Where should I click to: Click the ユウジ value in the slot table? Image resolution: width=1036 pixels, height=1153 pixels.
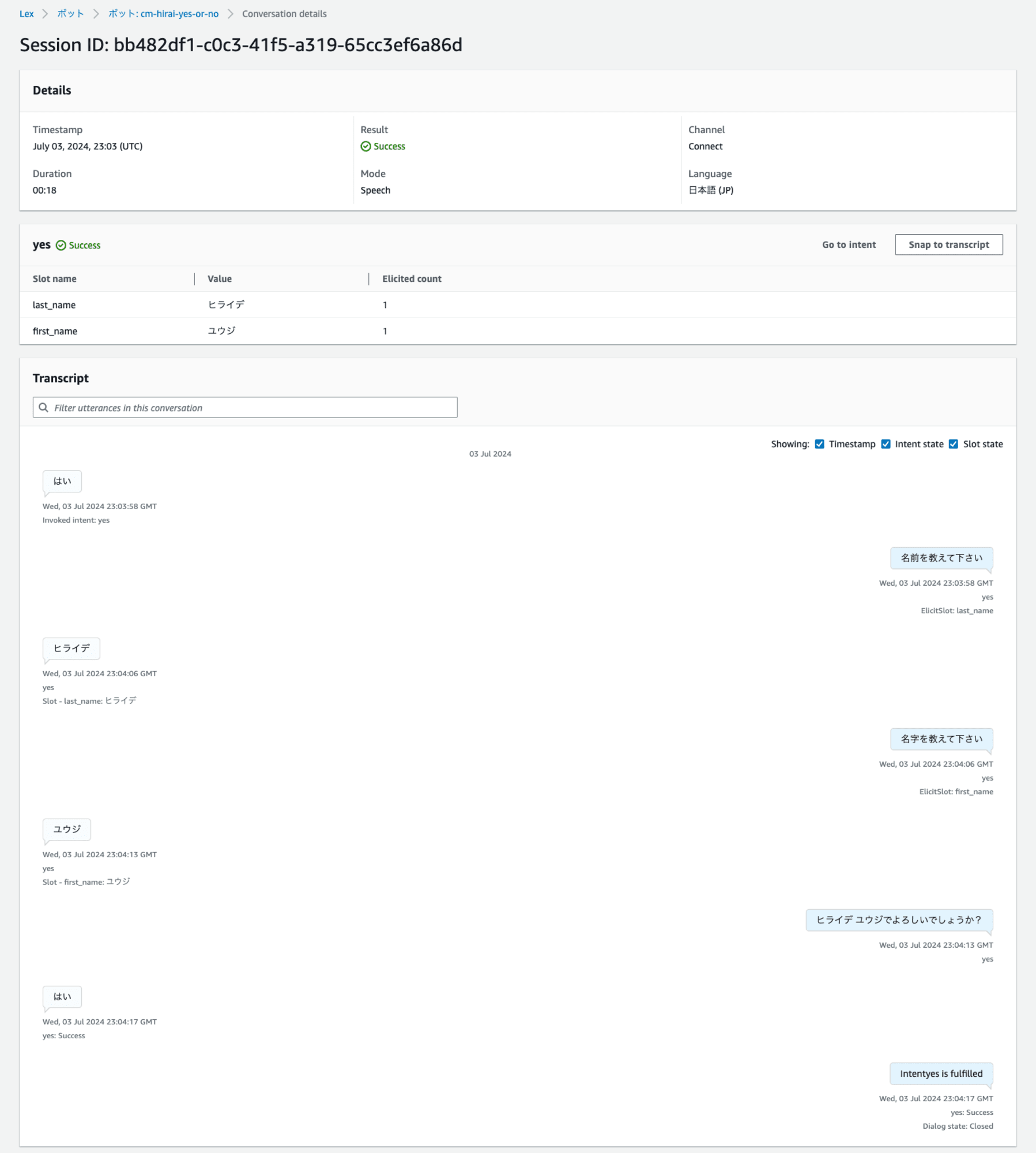click(221, 331)
